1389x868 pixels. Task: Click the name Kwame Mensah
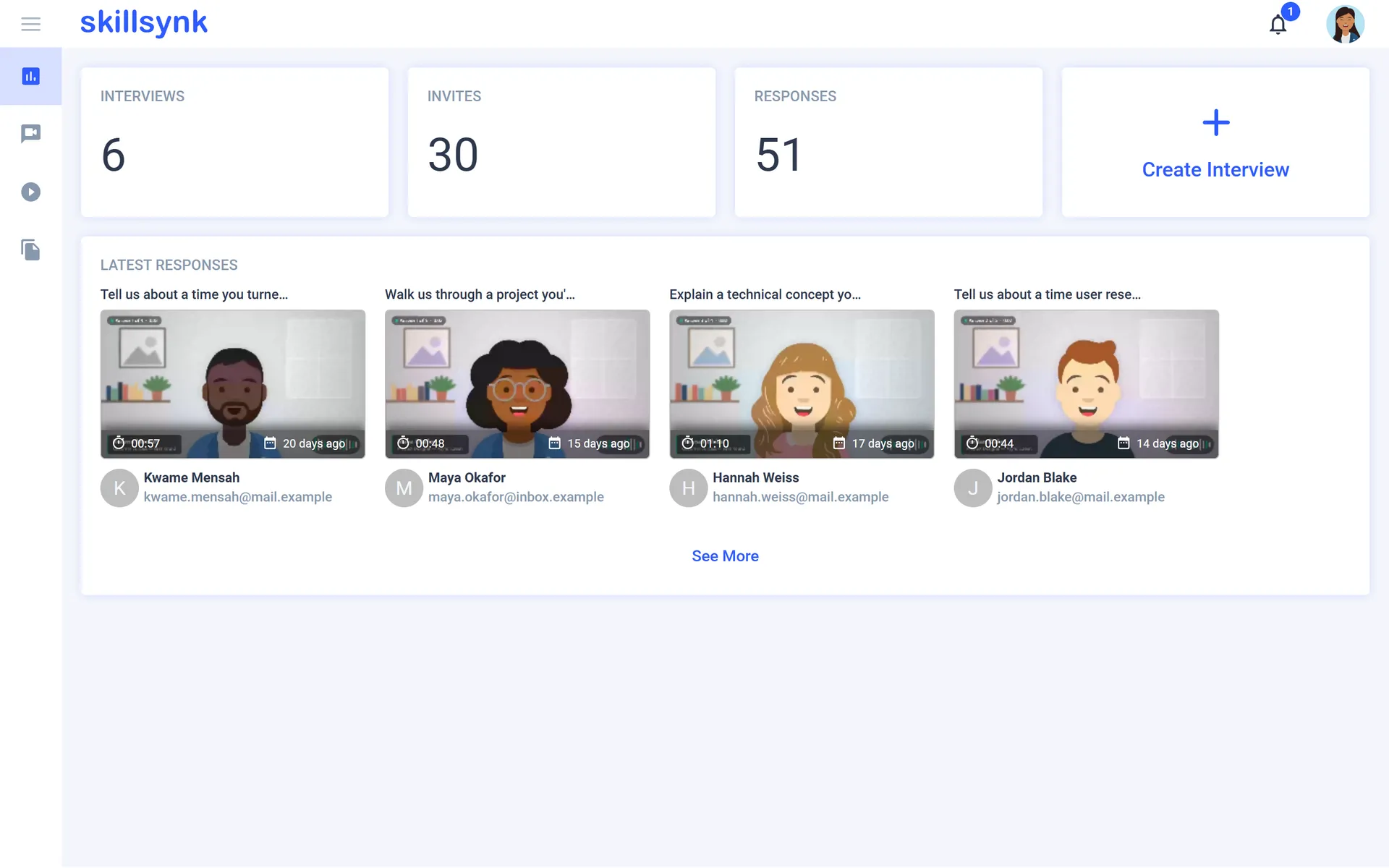pos(192,477)
